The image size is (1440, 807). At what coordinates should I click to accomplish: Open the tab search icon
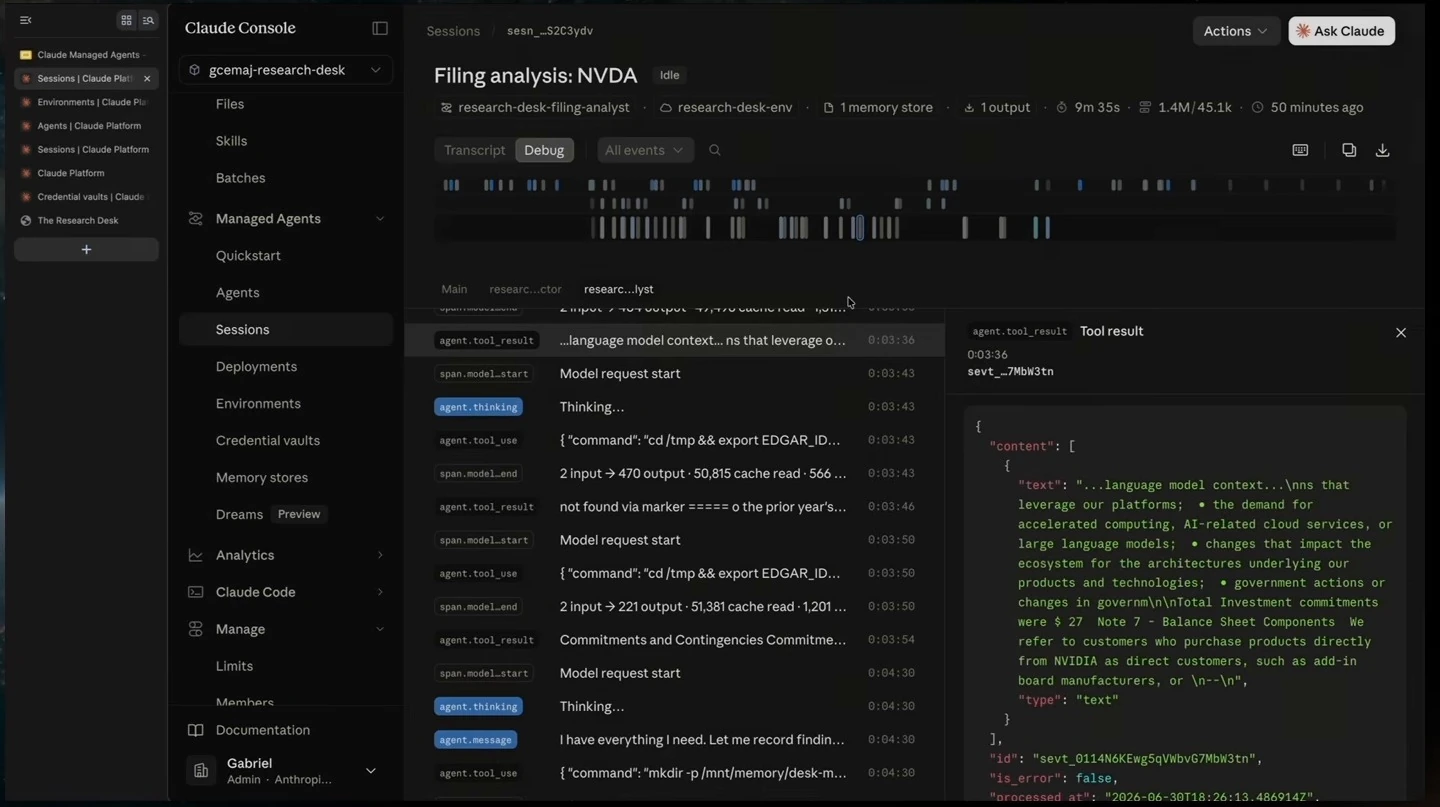click(x=148, y=20)
